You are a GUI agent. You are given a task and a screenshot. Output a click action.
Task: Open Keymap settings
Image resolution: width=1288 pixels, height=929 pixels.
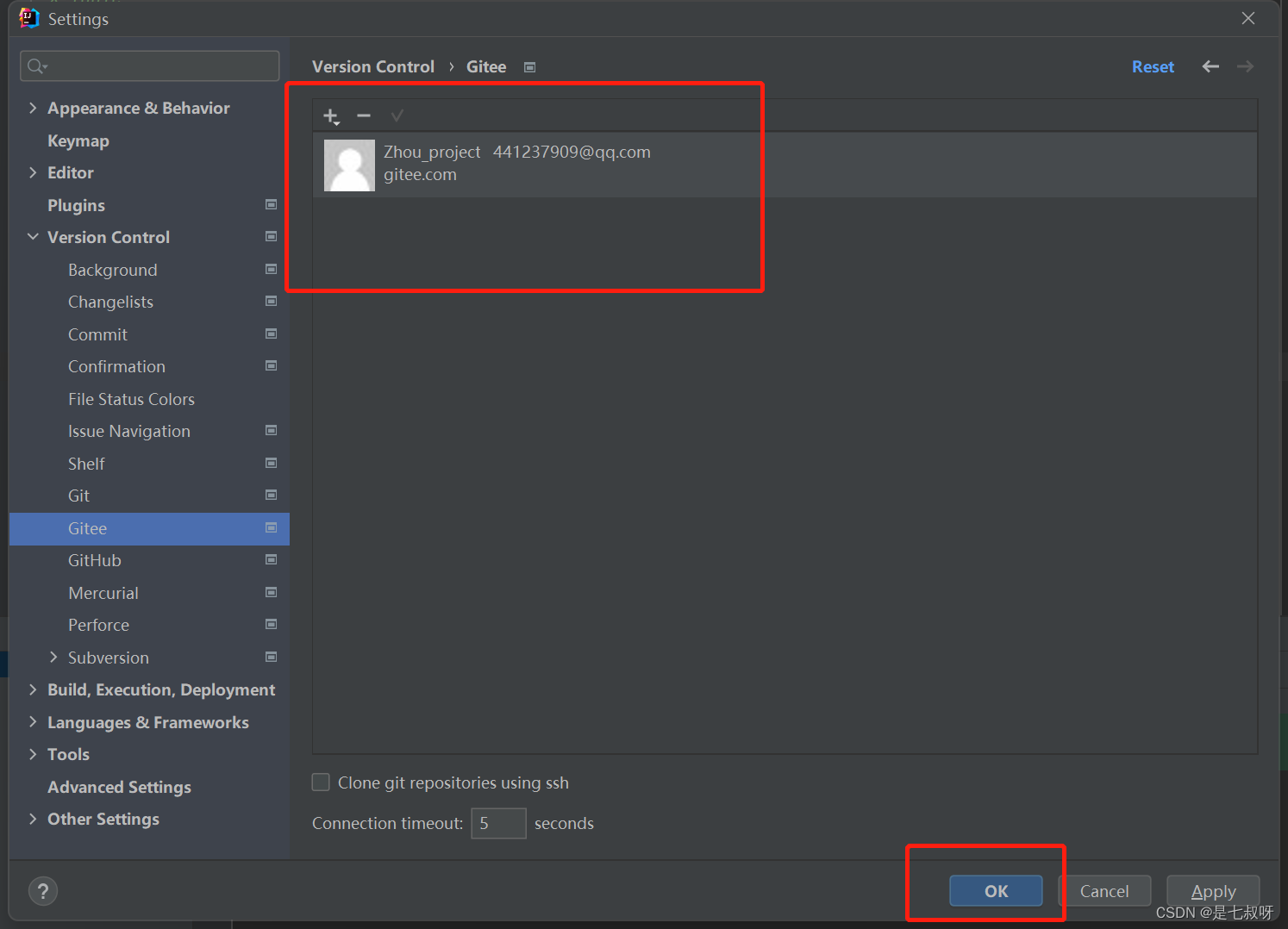pos(78,140)
